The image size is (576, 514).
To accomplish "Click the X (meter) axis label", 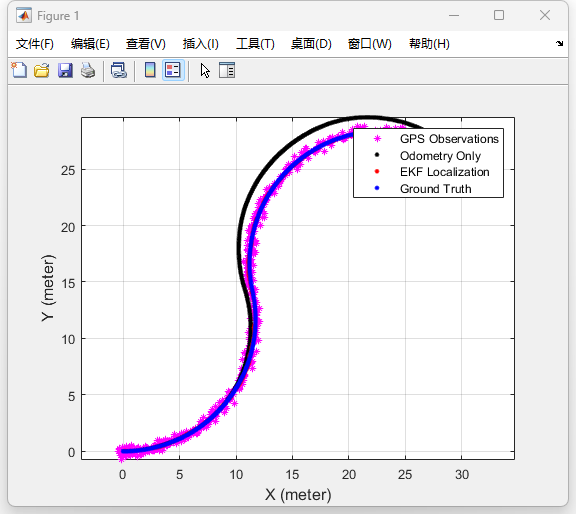I will point(298,495).
